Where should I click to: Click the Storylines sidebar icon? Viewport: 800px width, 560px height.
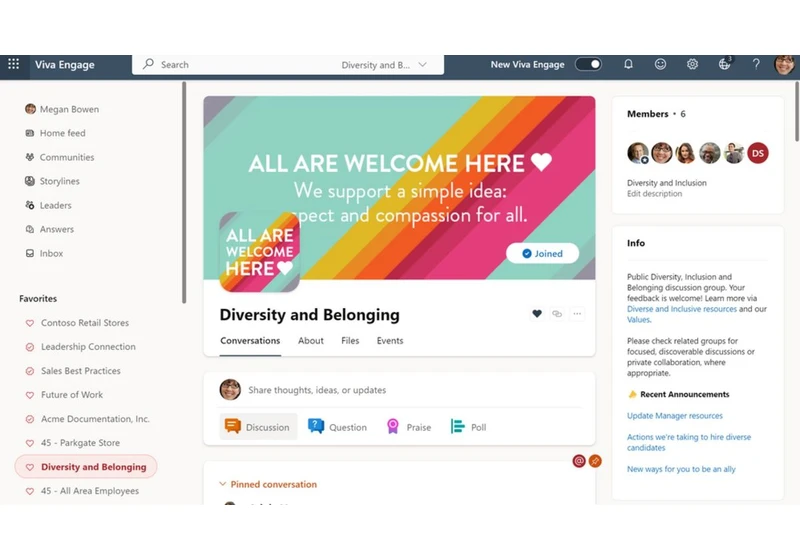coord(30,181)
